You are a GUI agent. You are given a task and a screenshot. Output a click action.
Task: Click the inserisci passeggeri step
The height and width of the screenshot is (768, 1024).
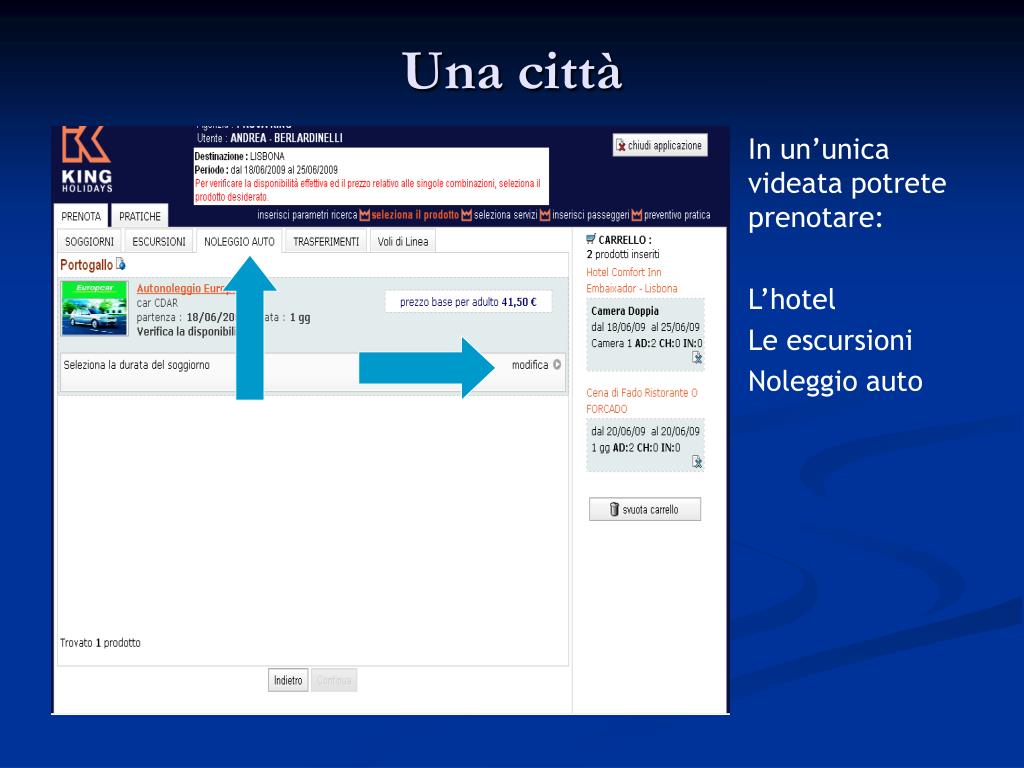click(x=590, y=215)
